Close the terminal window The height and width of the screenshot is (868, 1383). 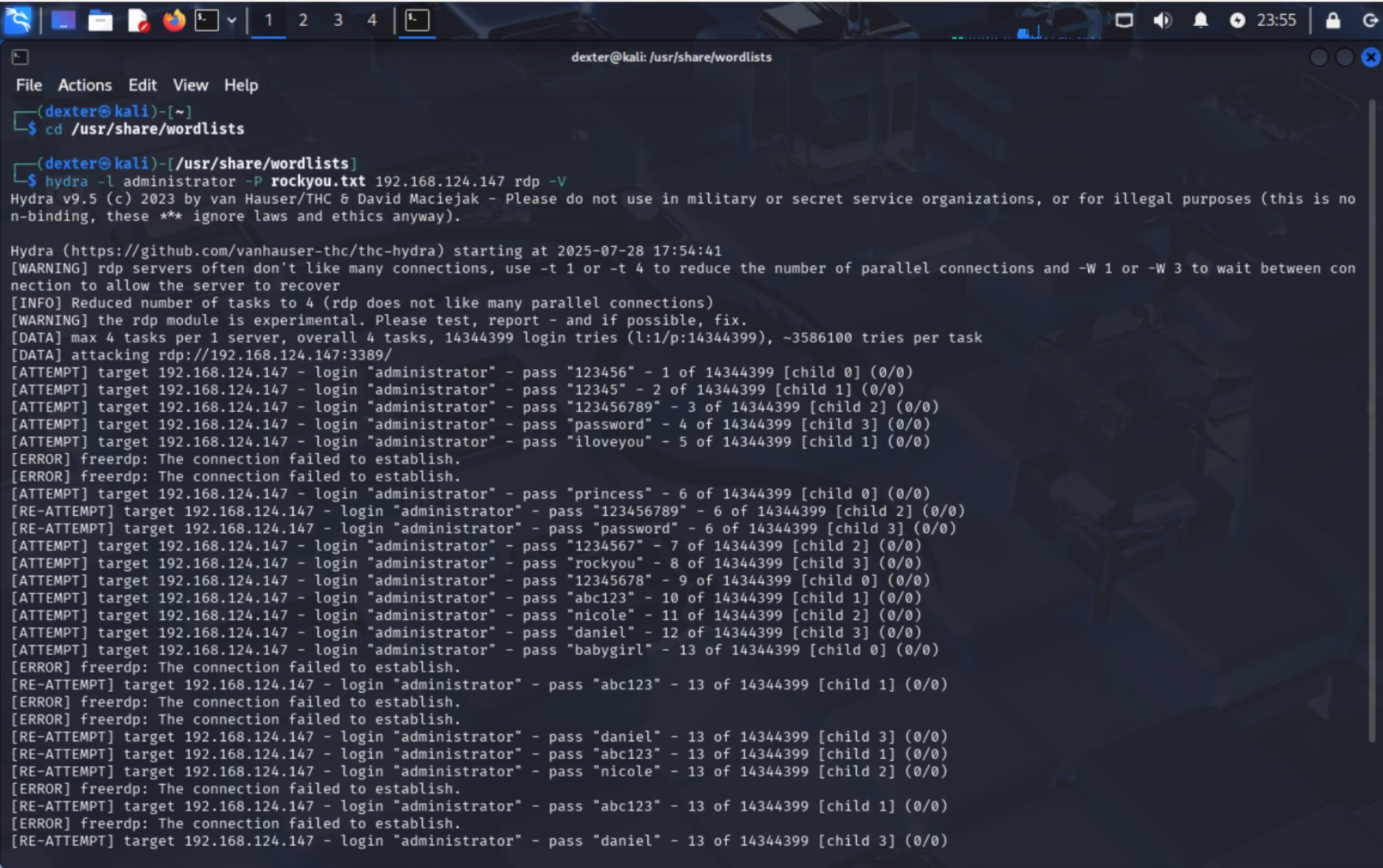1371,57
